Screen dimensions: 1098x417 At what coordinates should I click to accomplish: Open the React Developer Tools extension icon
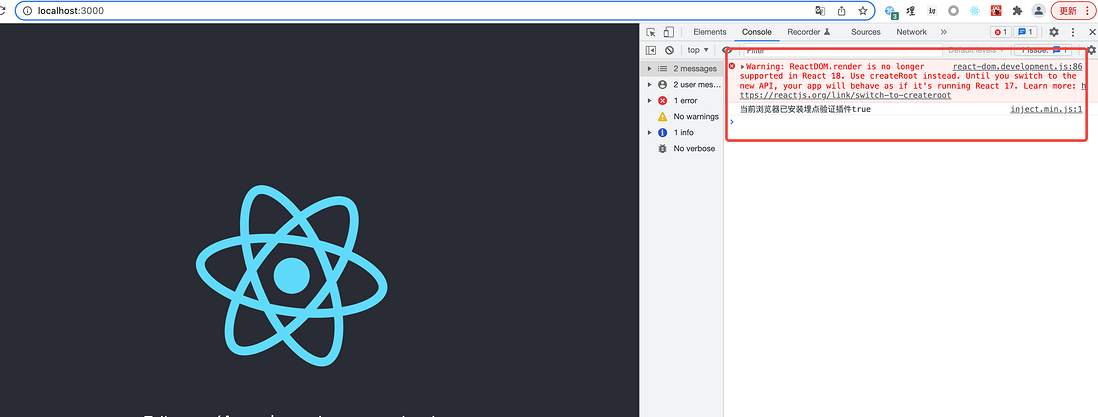click(974, 11)
